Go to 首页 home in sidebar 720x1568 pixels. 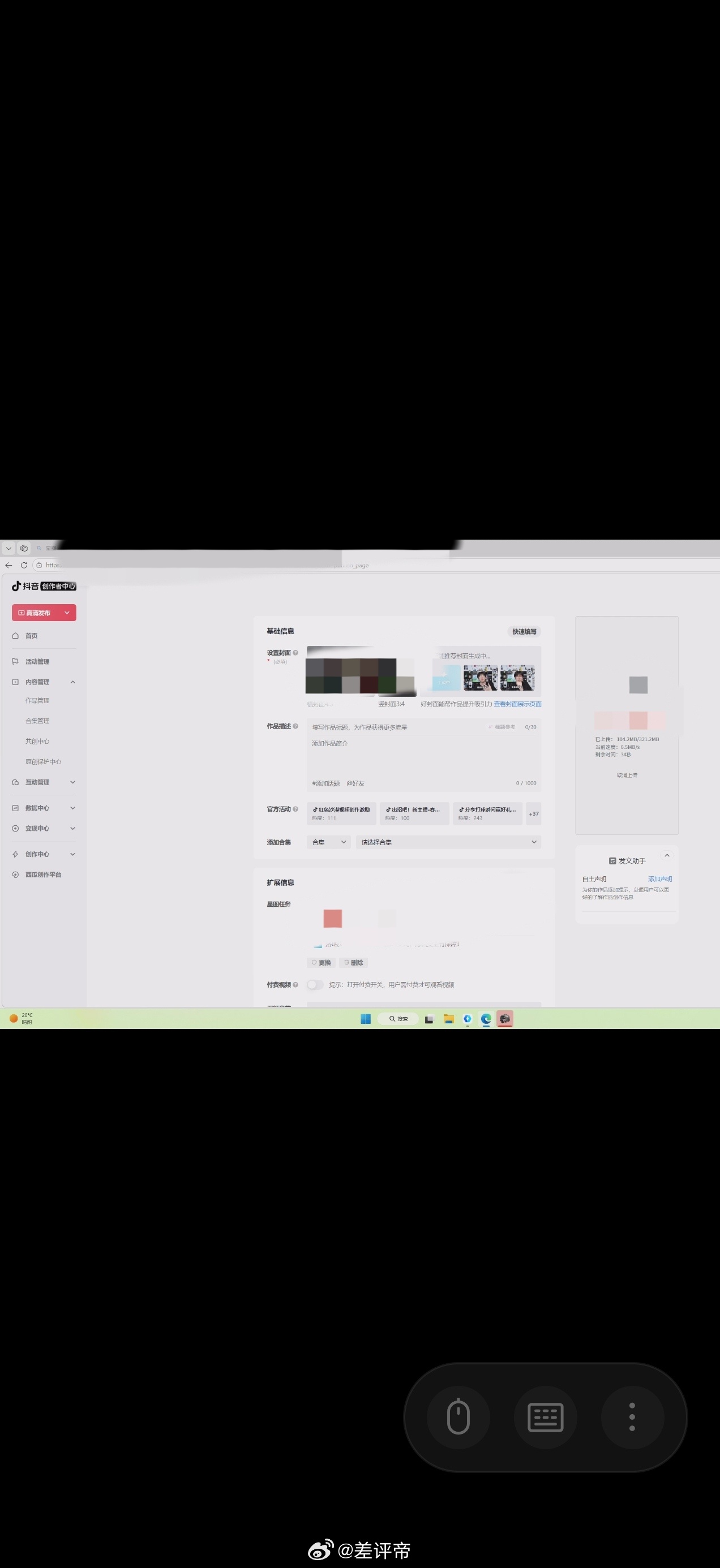coord(32,635)
